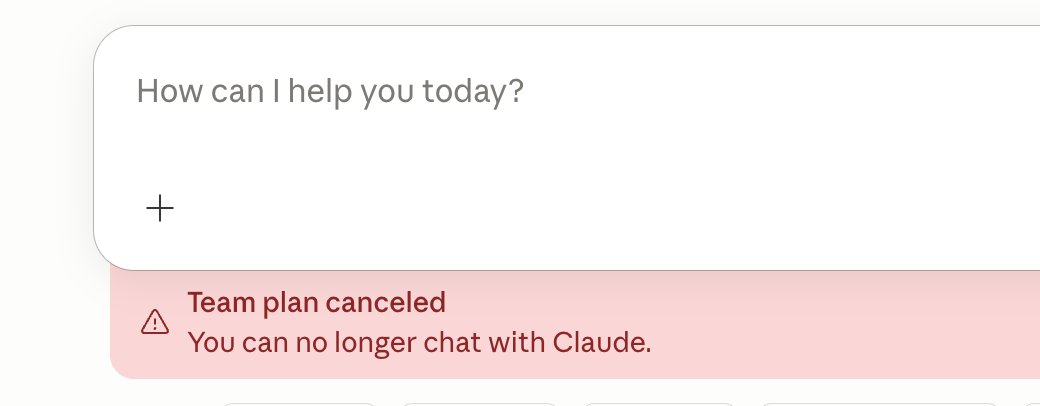Viewport: 1040px width, 406px height.
Task: Click the first suggestion chip below the banner
Action: coord(298,403)
